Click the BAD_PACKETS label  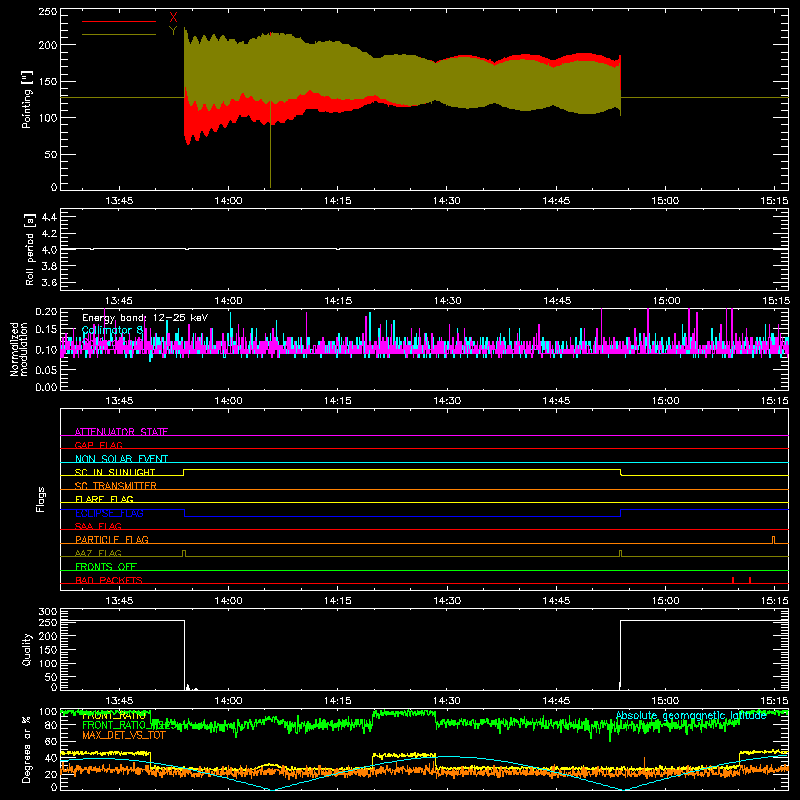pyautogui.click(x=109, y=580)
